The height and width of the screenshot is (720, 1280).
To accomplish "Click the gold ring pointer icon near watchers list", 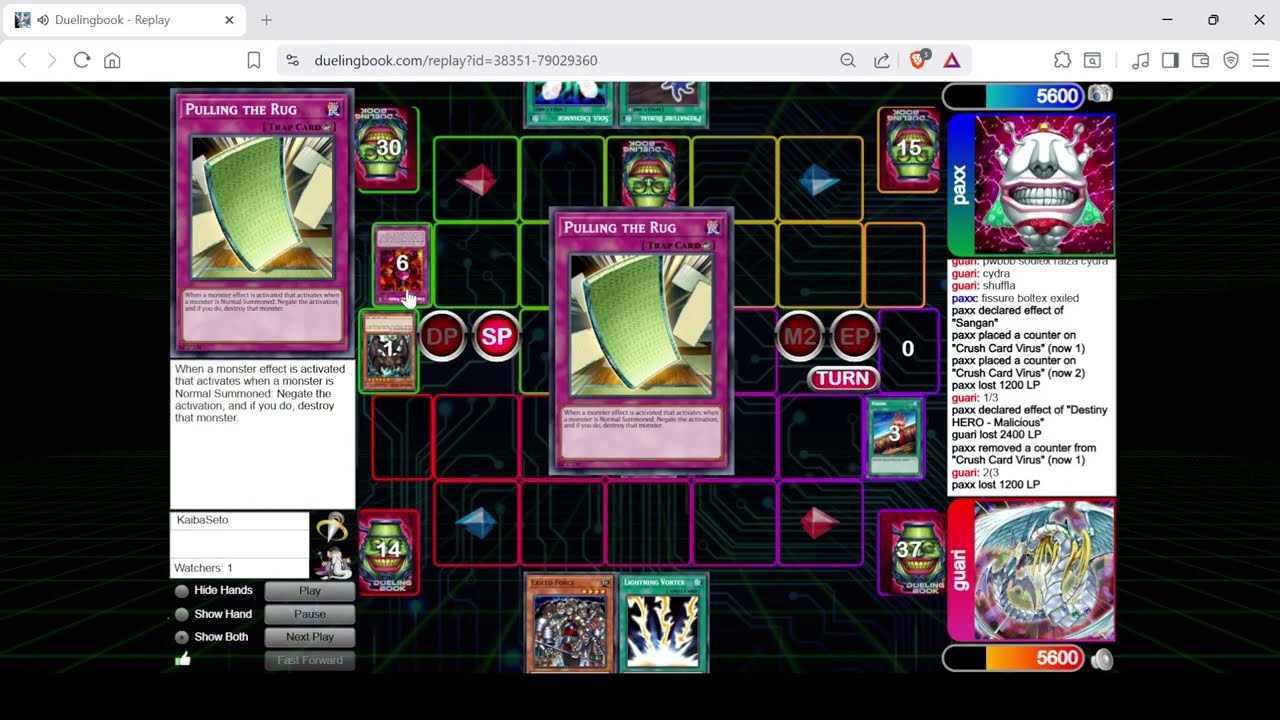I will 331,527.
